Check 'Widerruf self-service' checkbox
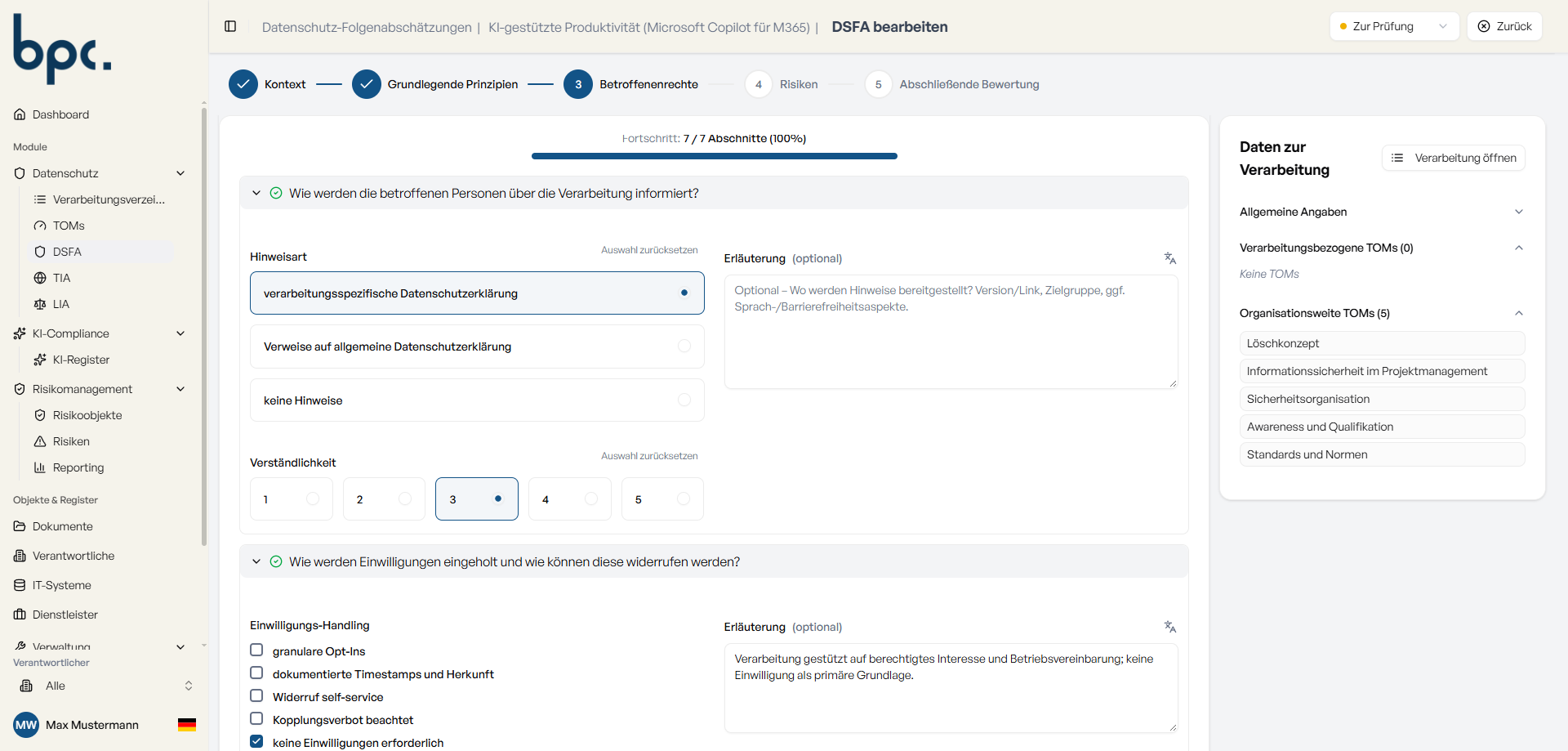The height and width of the screenshot is (751, 1568). coord(256,695)
